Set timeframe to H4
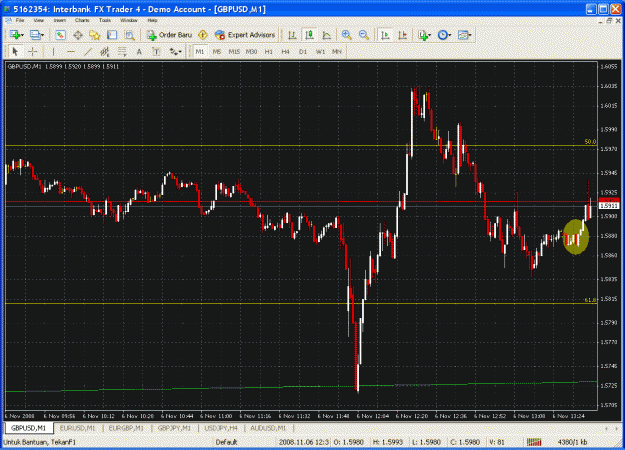The image size is (625, 450). (285, 51)
